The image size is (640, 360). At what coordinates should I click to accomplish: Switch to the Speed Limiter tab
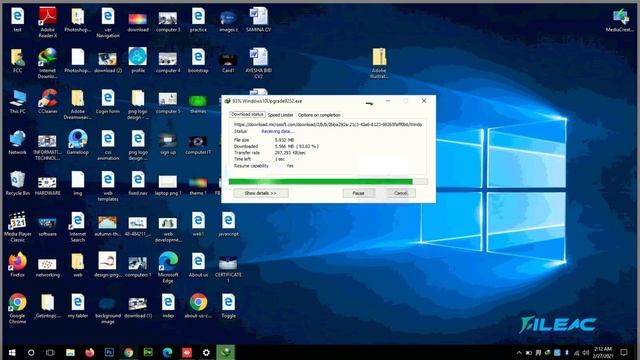click(280, 115)
